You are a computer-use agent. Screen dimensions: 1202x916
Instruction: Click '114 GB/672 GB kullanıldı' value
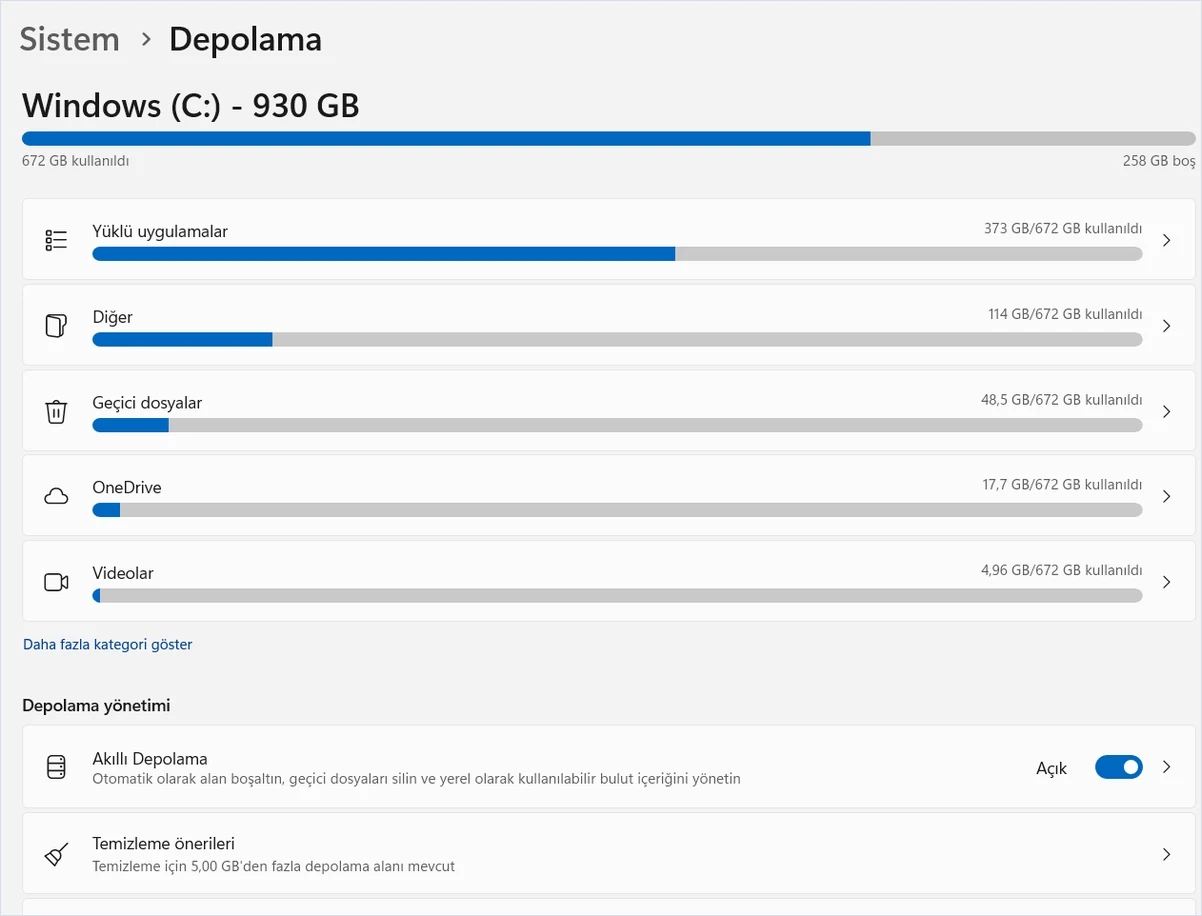[x=1065, y=314]
